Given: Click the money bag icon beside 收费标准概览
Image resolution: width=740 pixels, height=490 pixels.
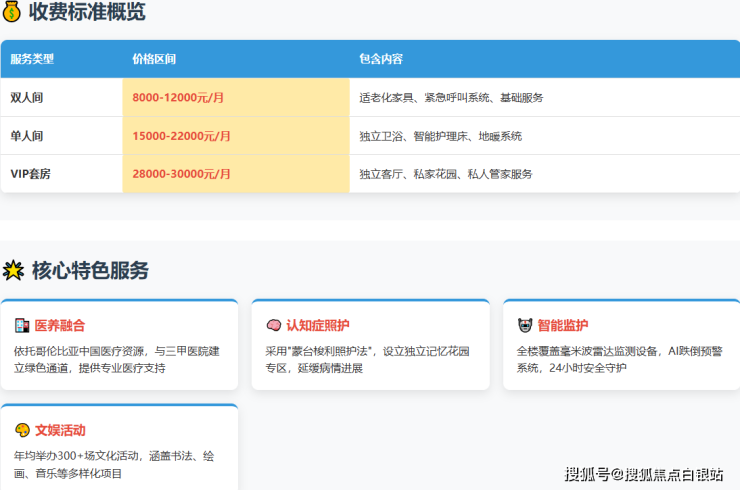Looking at the screenshot, I should (x=12, y=13).
